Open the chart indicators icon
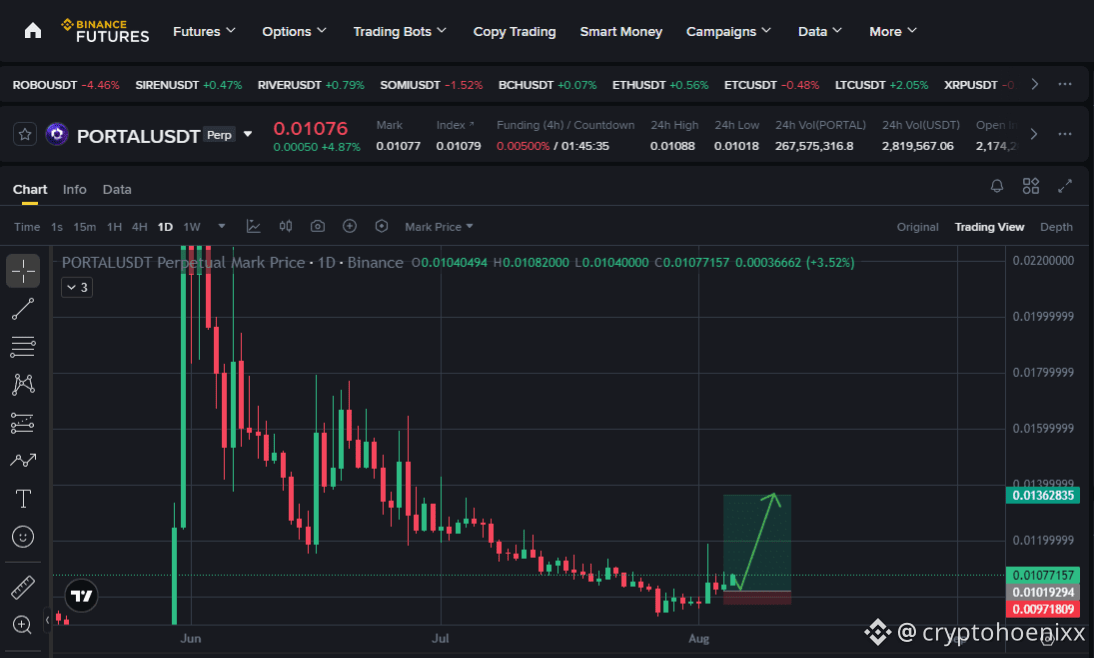The width and height of the screenshot is (1094, 658). click(253, 226)
